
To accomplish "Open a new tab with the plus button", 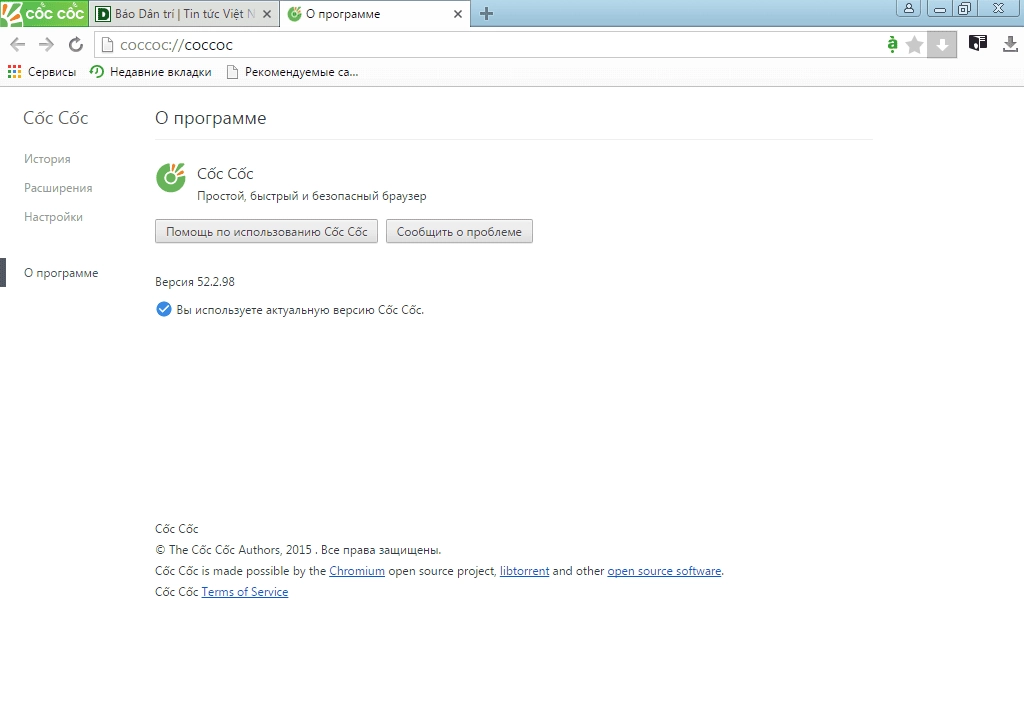I will point(486,14).
